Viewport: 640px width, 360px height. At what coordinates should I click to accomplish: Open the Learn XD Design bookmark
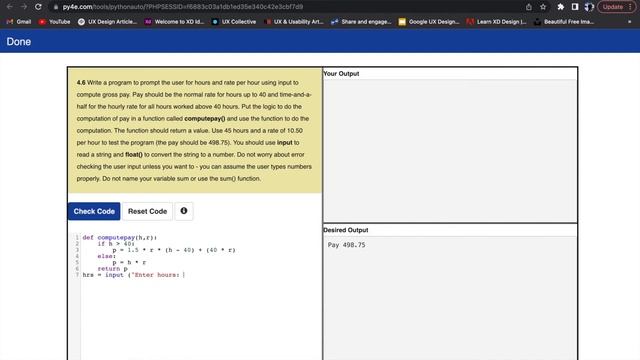coord(496,22)
